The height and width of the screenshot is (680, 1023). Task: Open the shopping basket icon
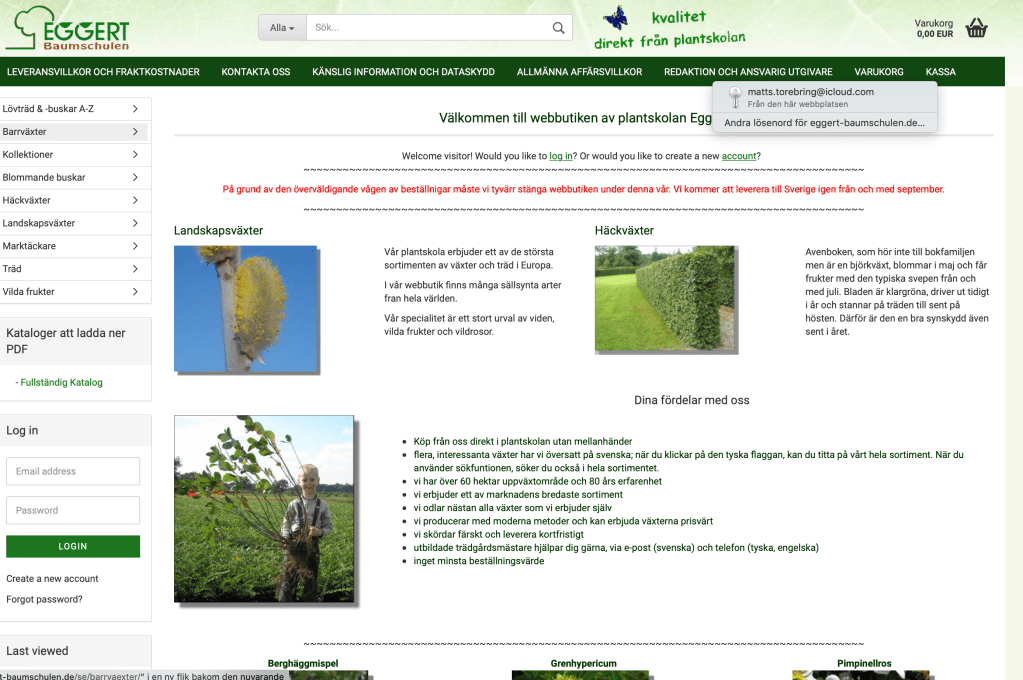976,28
